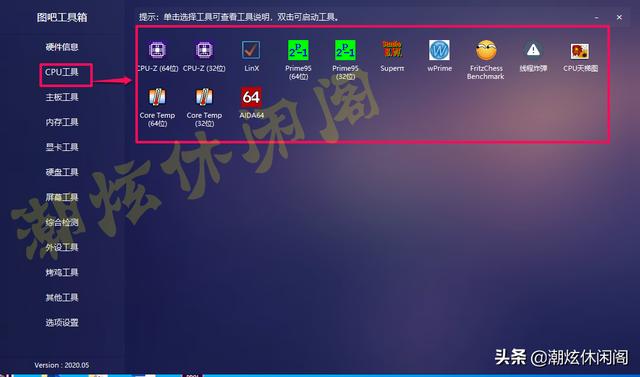Click the 提示 hint text at top
Screen dimensions: 640x377
[239, 17]
